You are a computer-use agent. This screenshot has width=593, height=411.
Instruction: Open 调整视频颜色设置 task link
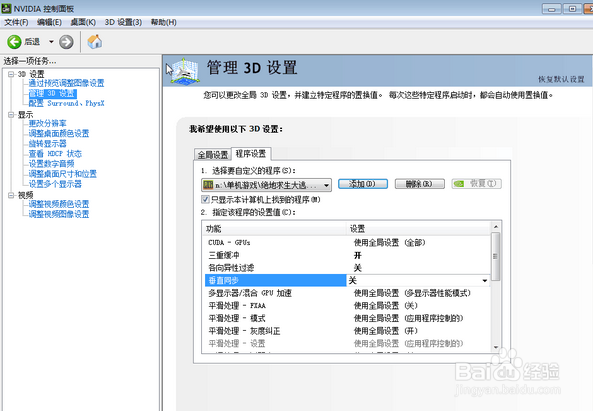click(x=59, y=204)
